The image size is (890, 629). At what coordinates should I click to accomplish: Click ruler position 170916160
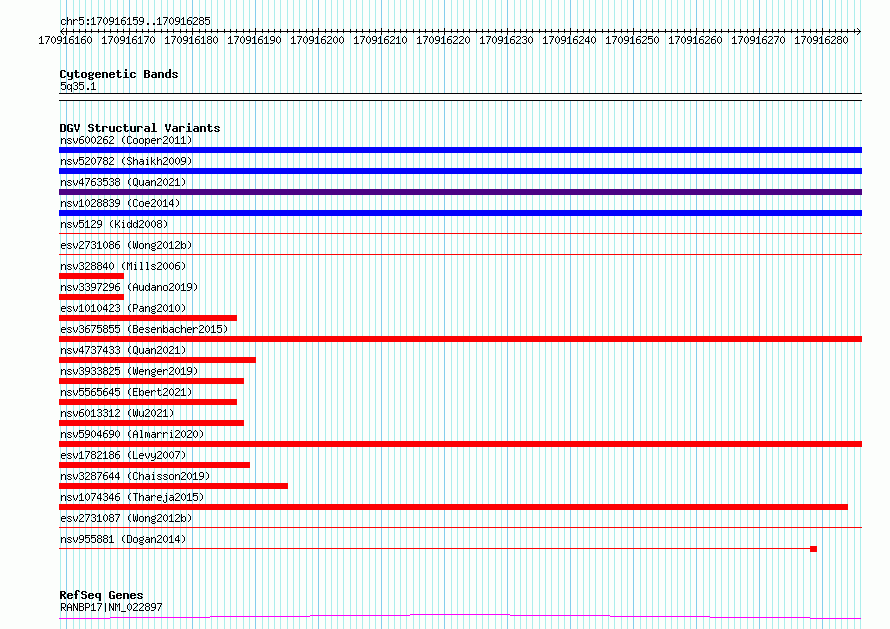(65, 40)
